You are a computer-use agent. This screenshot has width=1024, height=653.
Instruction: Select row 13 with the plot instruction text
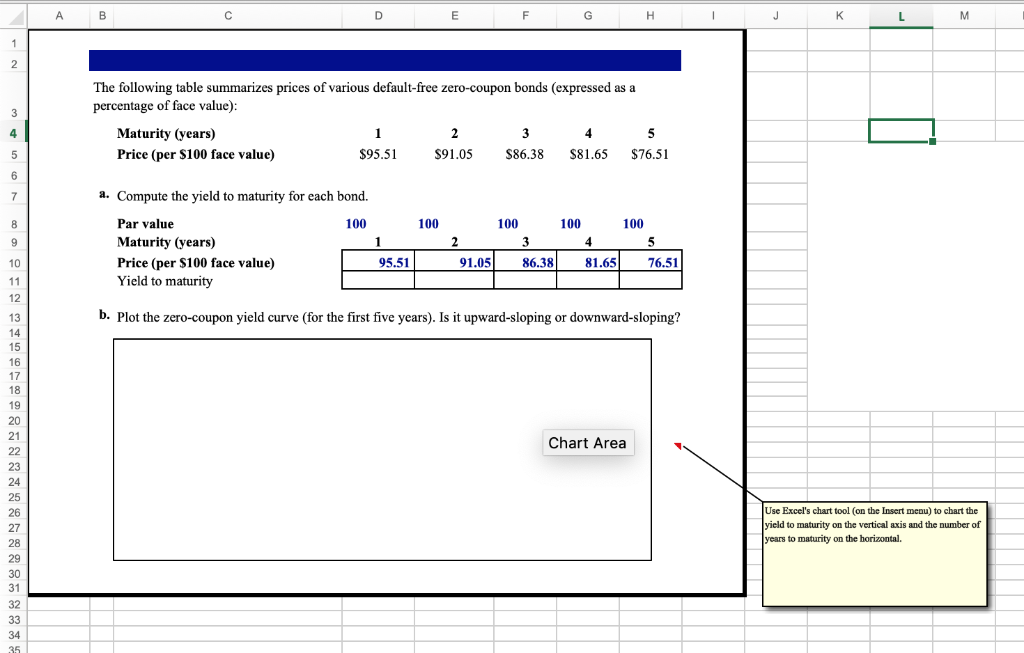13,318
